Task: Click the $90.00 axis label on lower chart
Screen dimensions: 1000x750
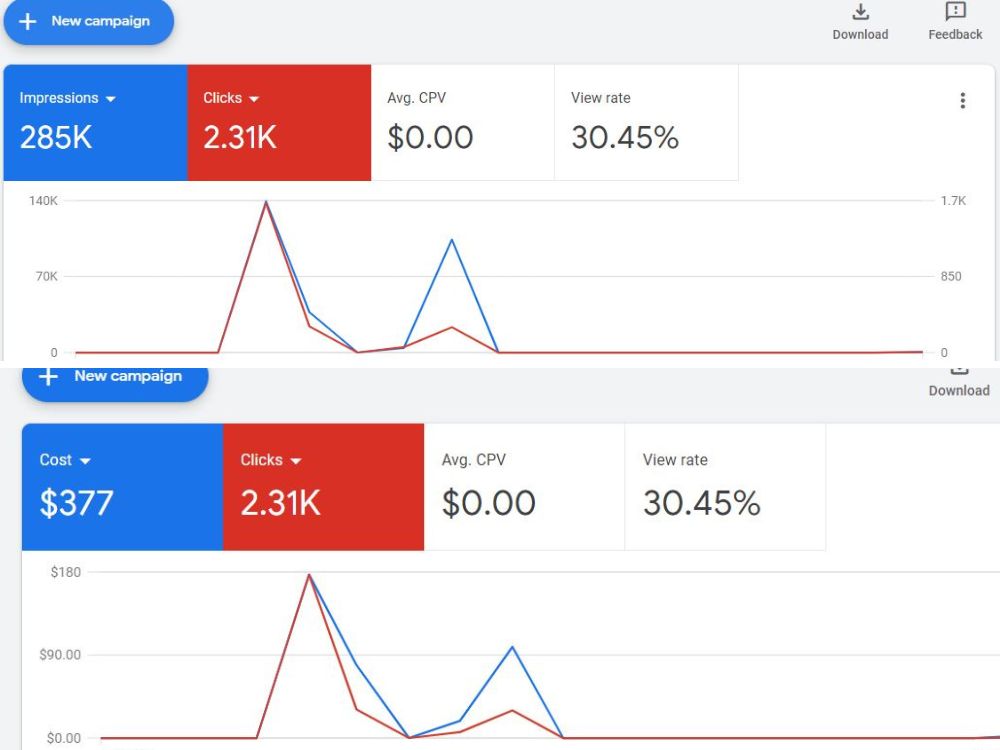Action: [60, 655]
